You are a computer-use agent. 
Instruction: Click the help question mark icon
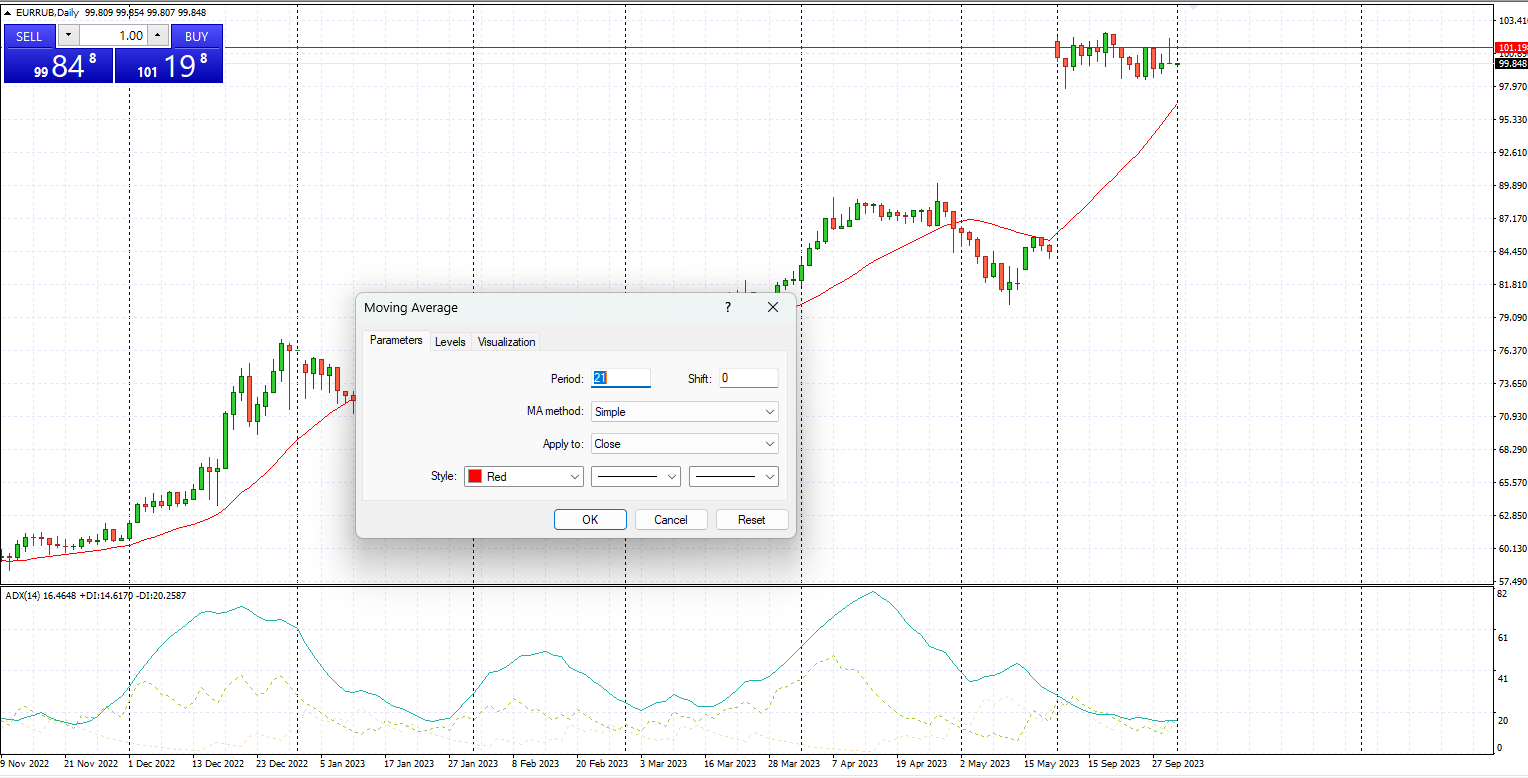pos(727,308)
